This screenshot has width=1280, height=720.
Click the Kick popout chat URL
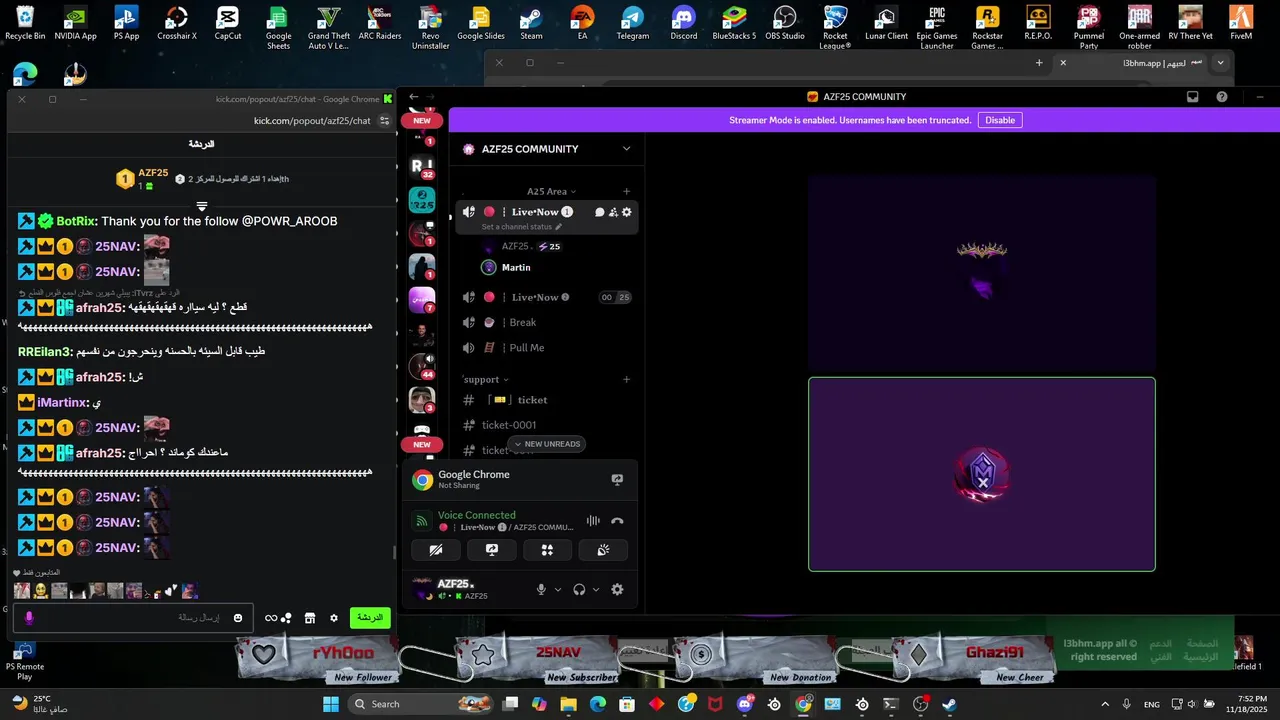pos(312,121)
